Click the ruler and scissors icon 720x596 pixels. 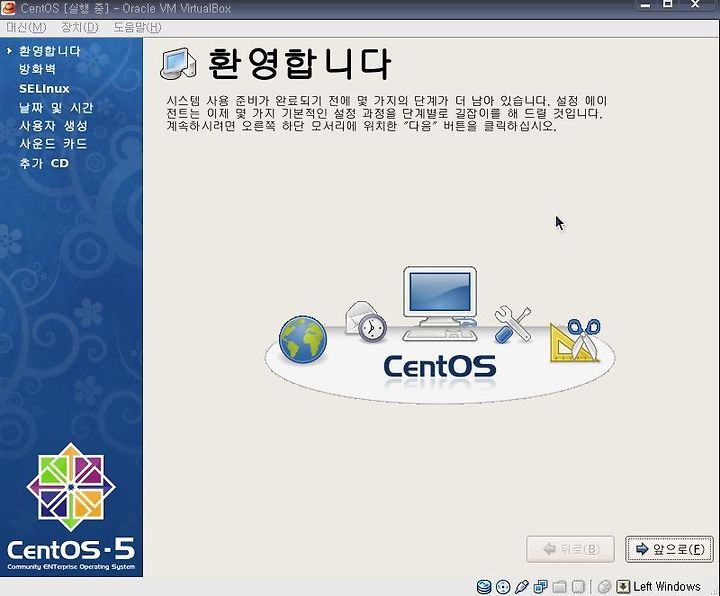click(x=575, y=340)
